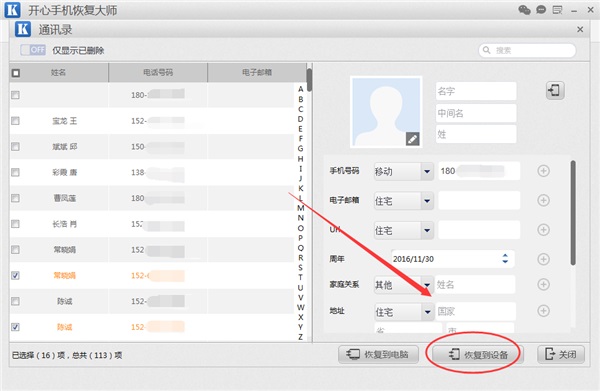Check the first unnamed 180 contact row
Screen dimensions: 600x391
[15, 95]
